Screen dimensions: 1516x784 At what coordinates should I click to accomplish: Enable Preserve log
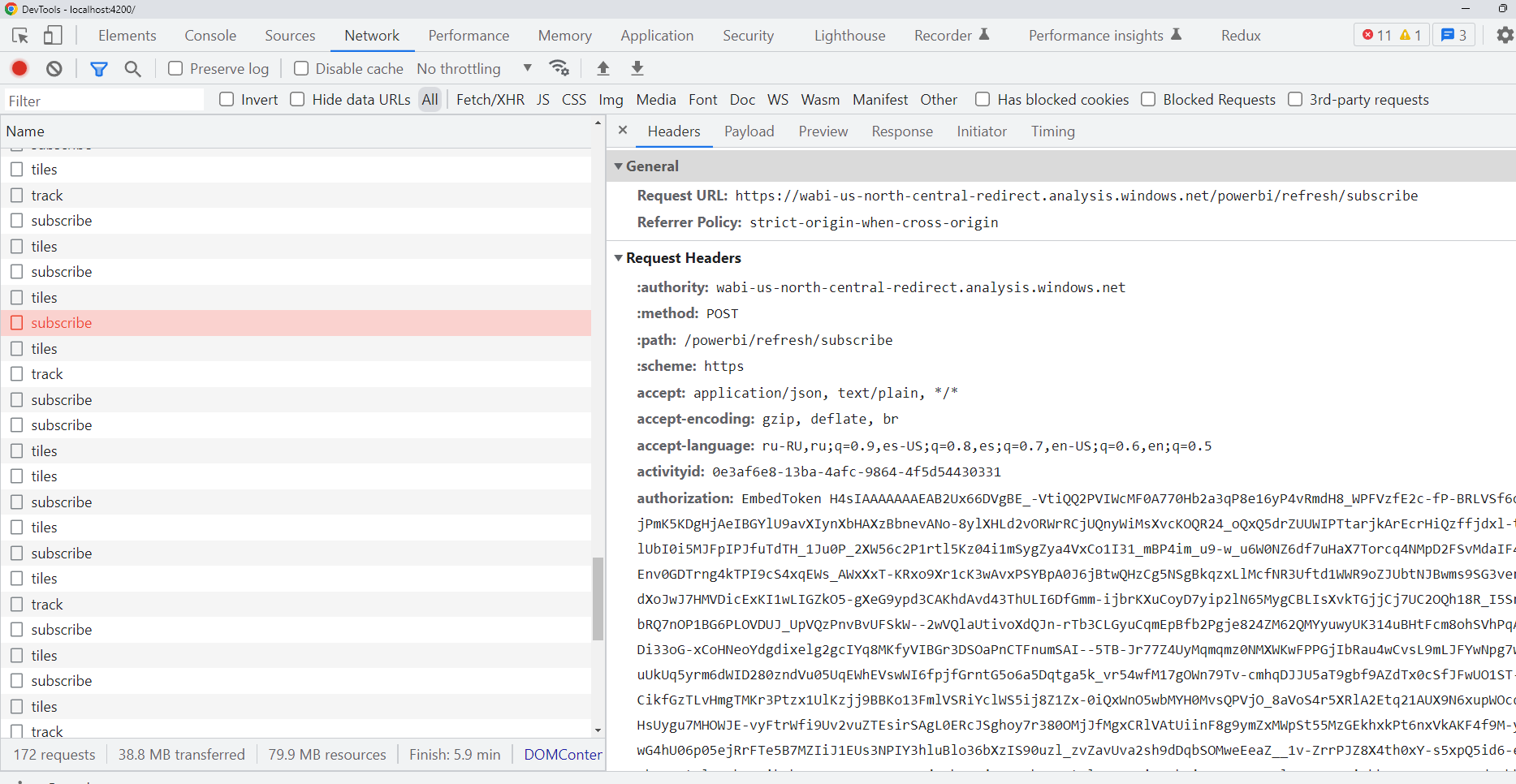(174, 68)
